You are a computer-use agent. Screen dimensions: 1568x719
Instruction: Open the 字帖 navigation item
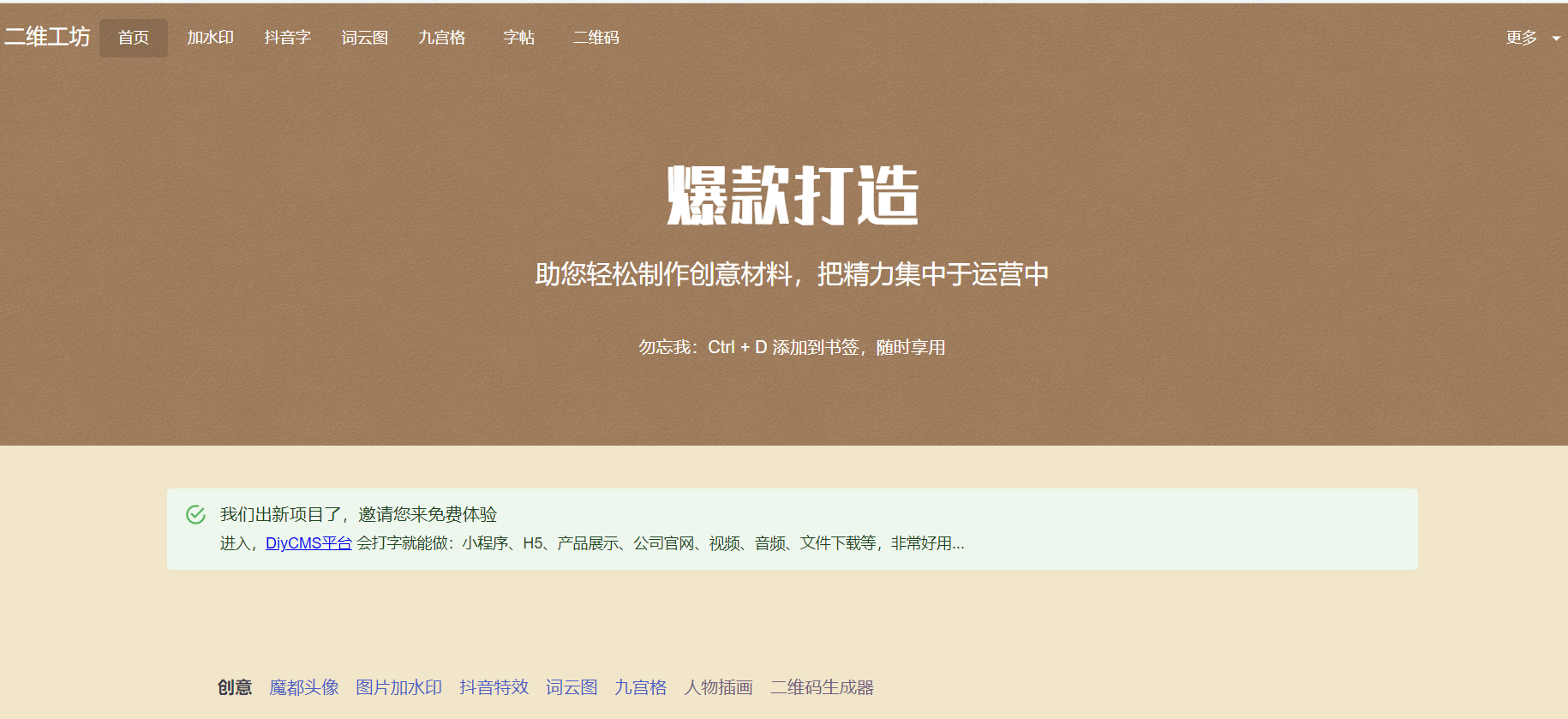click(x=518, y=38)
